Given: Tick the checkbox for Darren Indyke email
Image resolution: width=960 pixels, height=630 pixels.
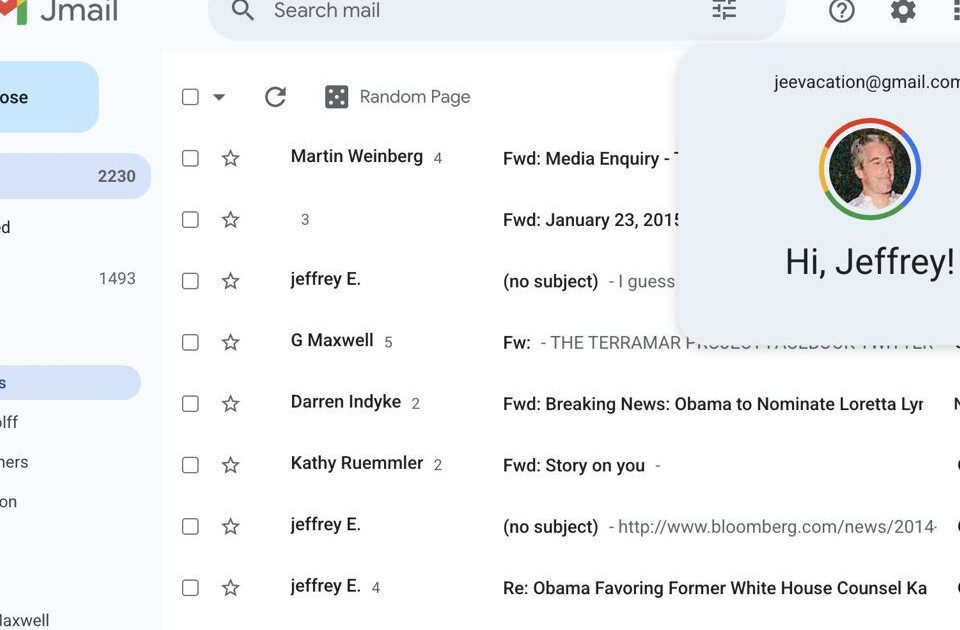Looking at the screenshot, I should (190, 404).
